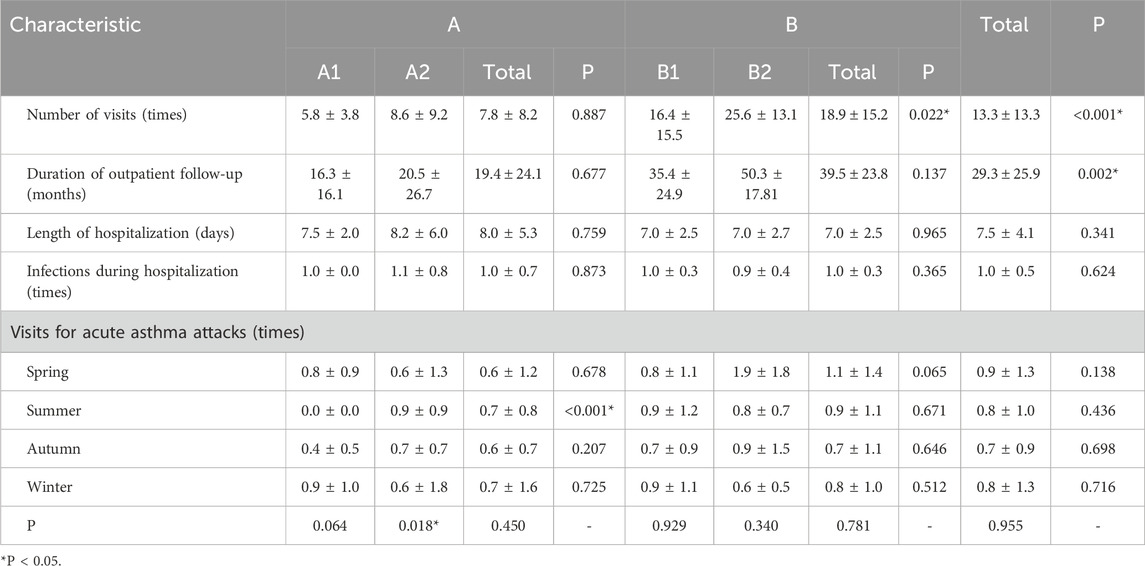
Task: Select the group B header cell
Action: [791, 24]
